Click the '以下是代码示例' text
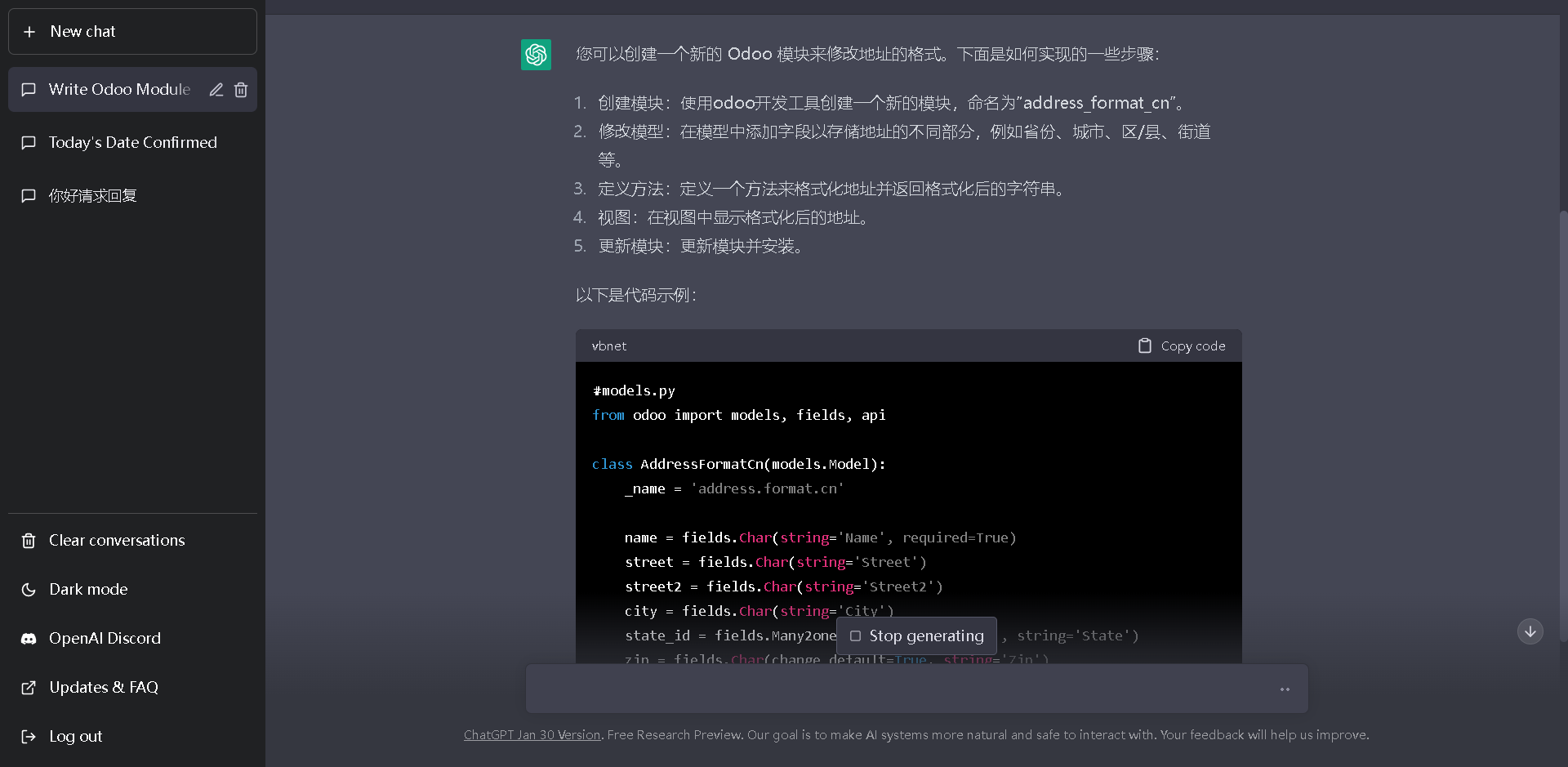 point(636,296)
